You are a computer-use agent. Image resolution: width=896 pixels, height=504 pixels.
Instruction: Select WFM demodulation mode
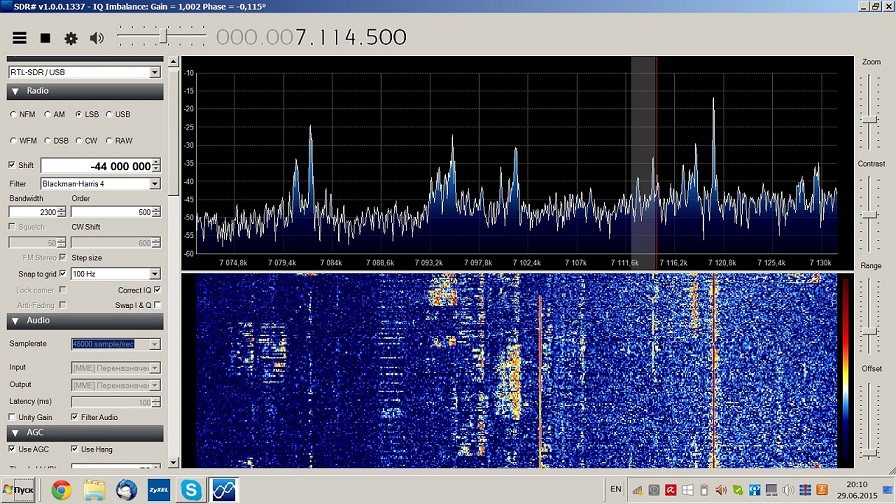13,141
